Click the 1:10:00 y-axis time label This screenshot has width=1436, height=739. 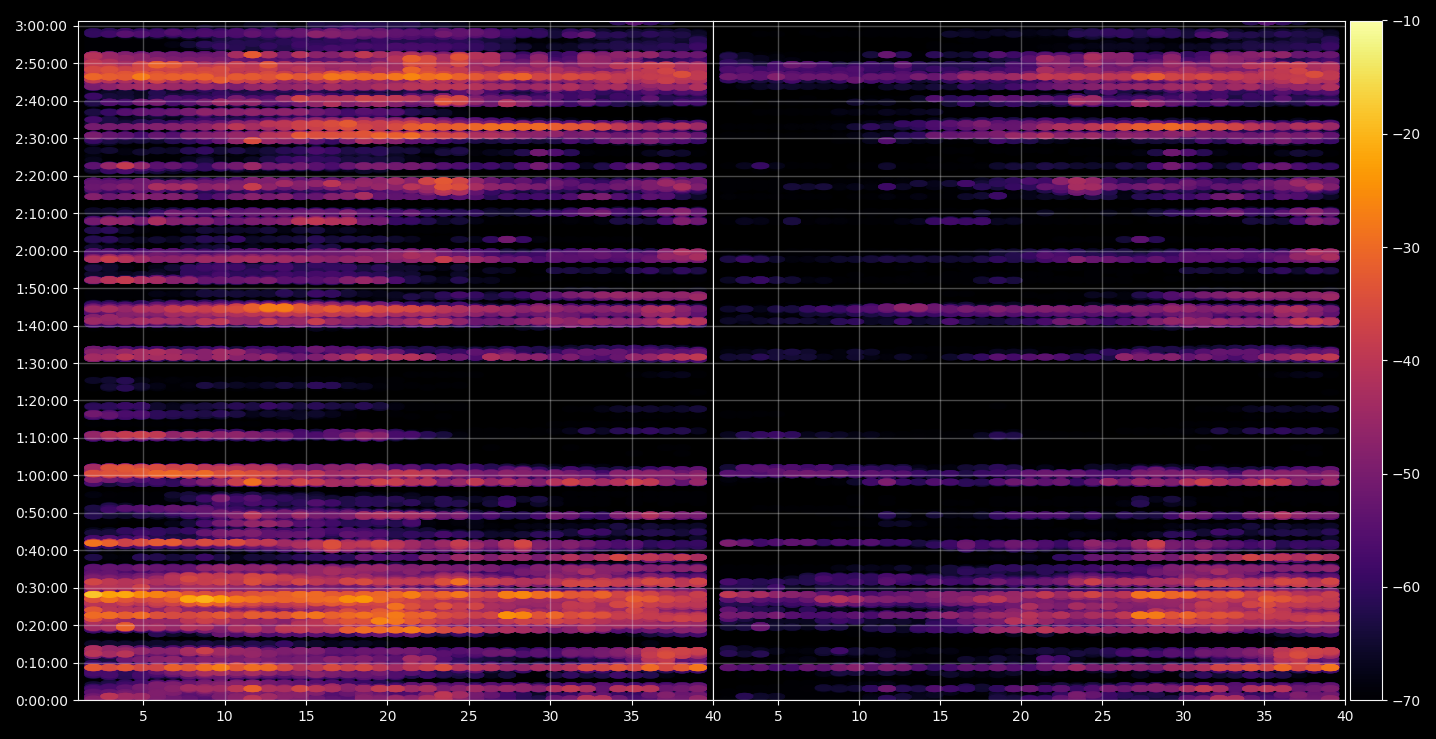[41, 438]
